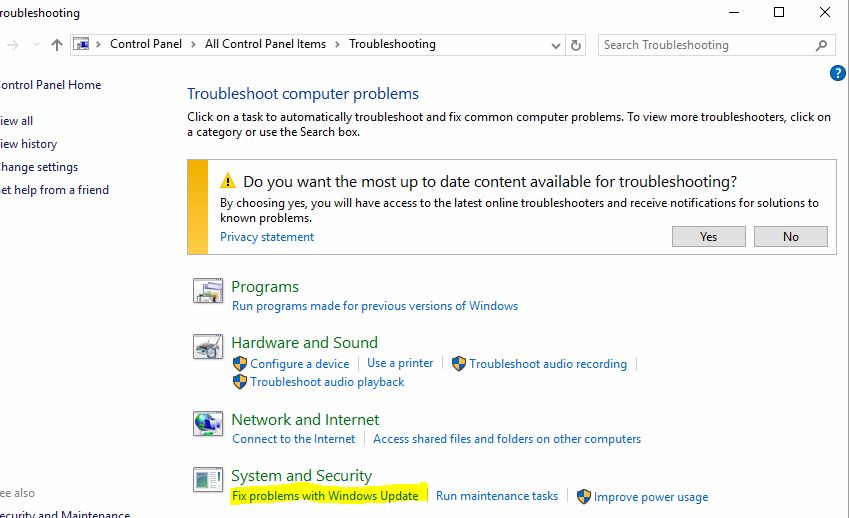849x518 pixels.
Task: Click the Network and Internet globe icon
Action: pos(208,423)
